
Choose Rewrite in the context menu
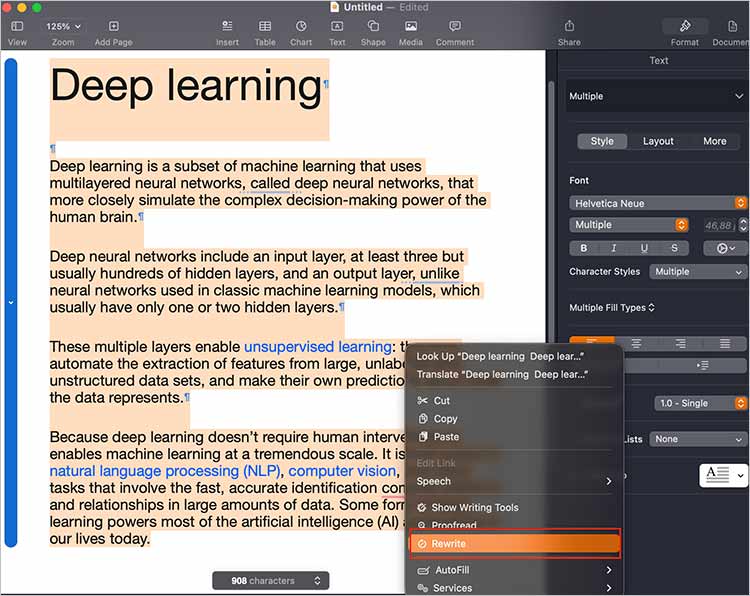click(x=515, y=543)
